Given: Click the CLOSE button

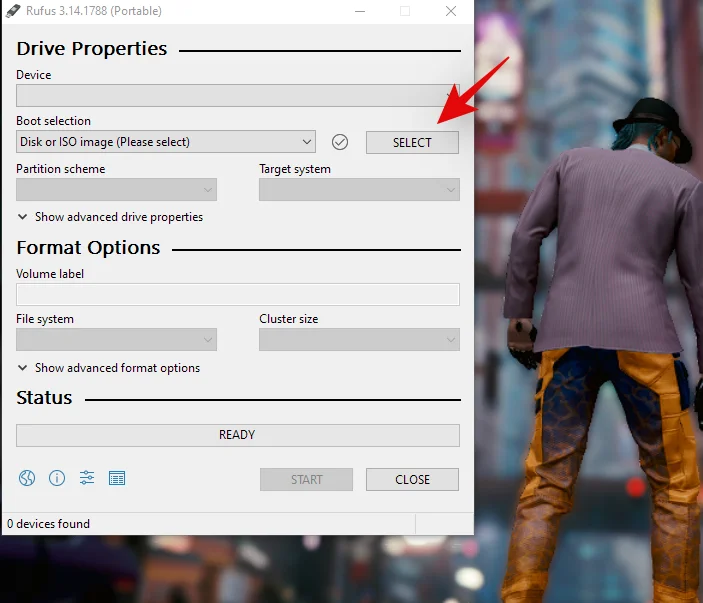Looking at the screenshot, I should [x=412, y=480].
